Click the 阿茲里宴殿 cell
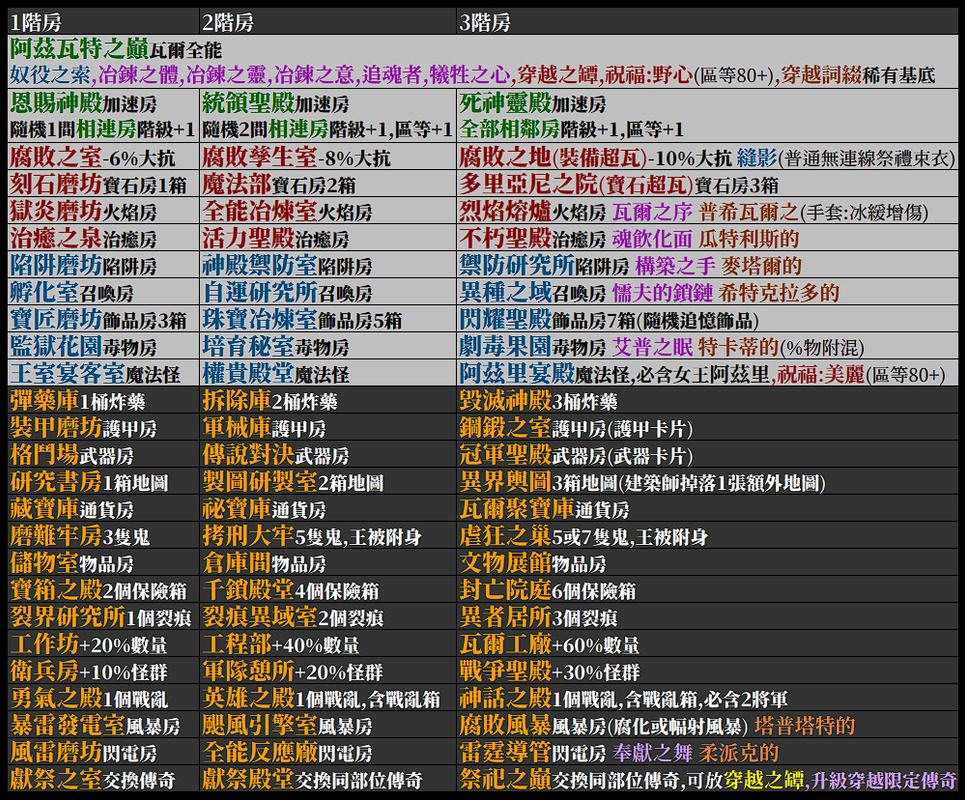The image size is (965, 800). coord(707,374)
